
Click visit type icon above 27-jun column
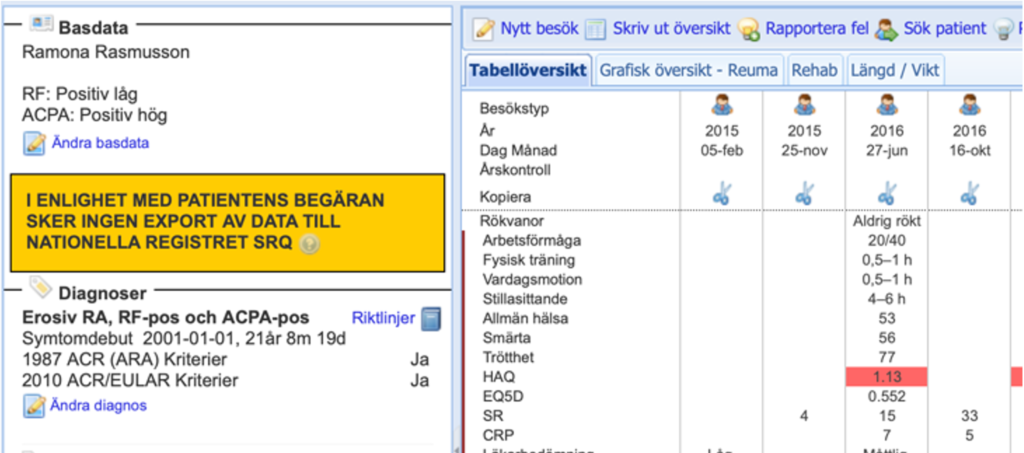[x=886, y=106]
